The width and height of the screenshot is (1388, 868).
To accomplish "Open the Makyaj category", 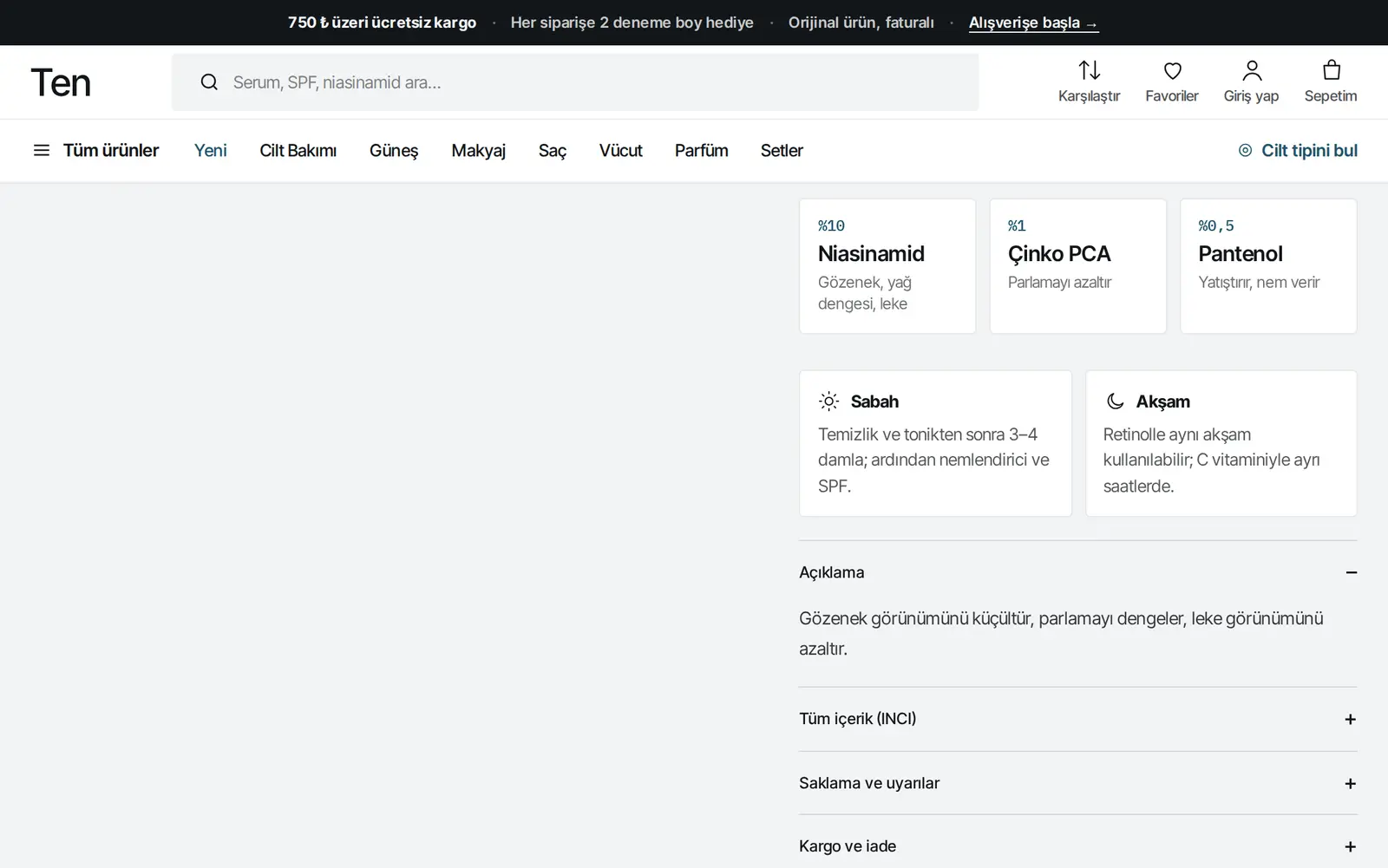I will tap(479, 151).
